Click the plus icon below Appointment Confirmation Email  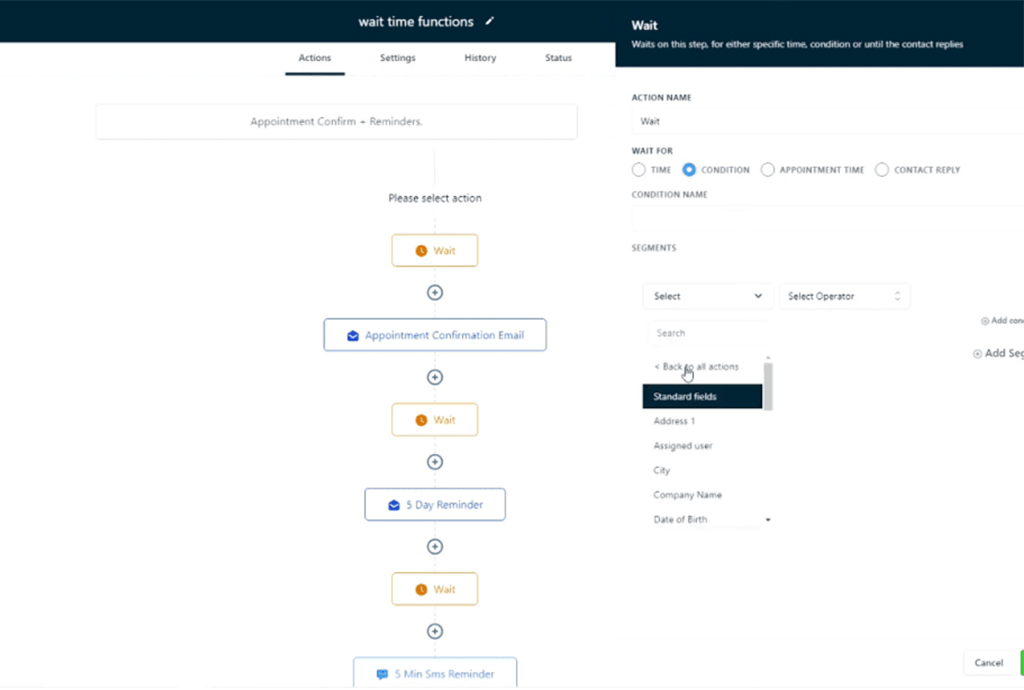[435, 377]
